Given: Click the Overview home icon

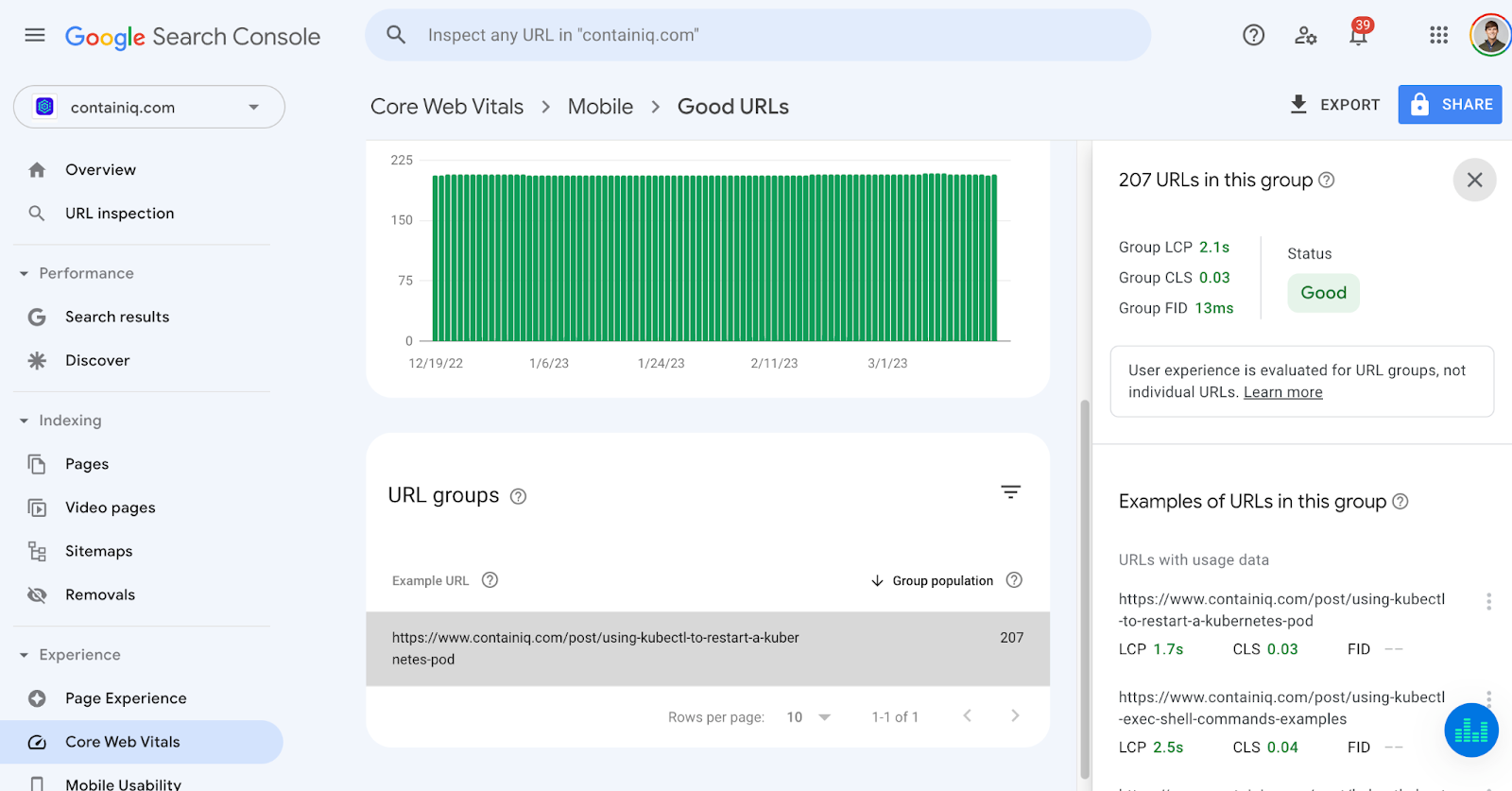Looking at the screenshot, I should (37, 170).
